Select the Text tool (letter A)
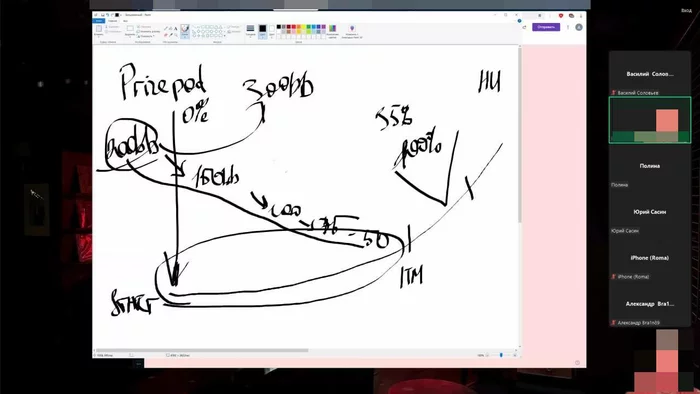700x394 pixels. pyautogui.click(x=176, y=28)
